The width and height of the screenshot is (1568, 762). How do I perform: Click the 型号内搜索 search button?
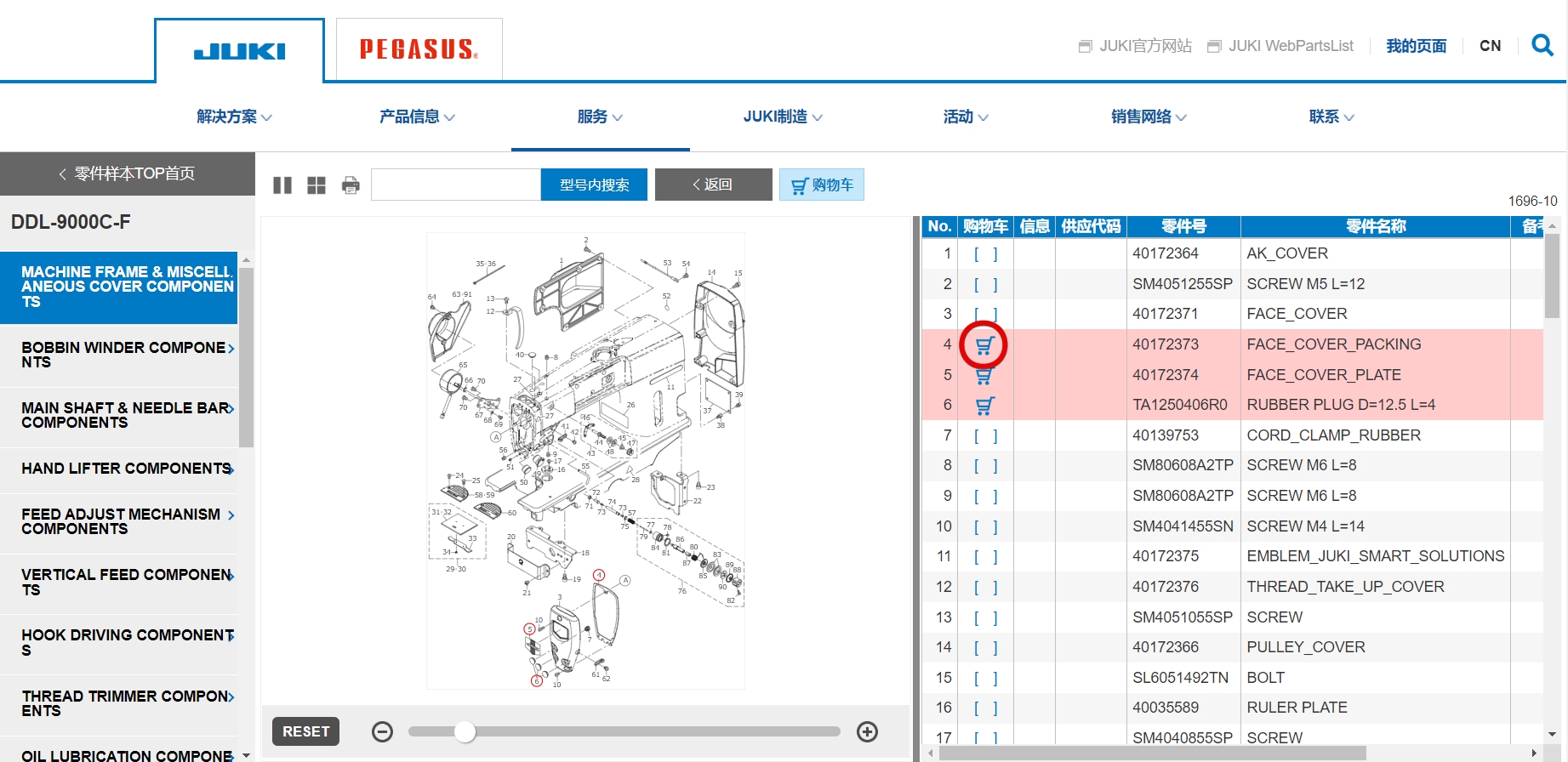pyautogui.click(x=594, y=185)
